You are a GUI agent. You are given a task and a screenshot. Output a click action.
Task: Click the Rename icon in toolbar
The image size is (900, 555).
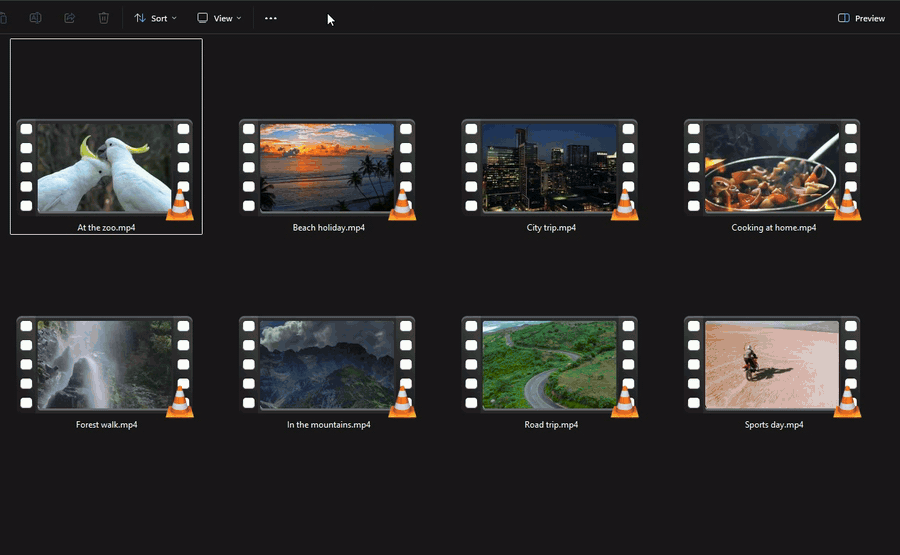coord(35,18)
